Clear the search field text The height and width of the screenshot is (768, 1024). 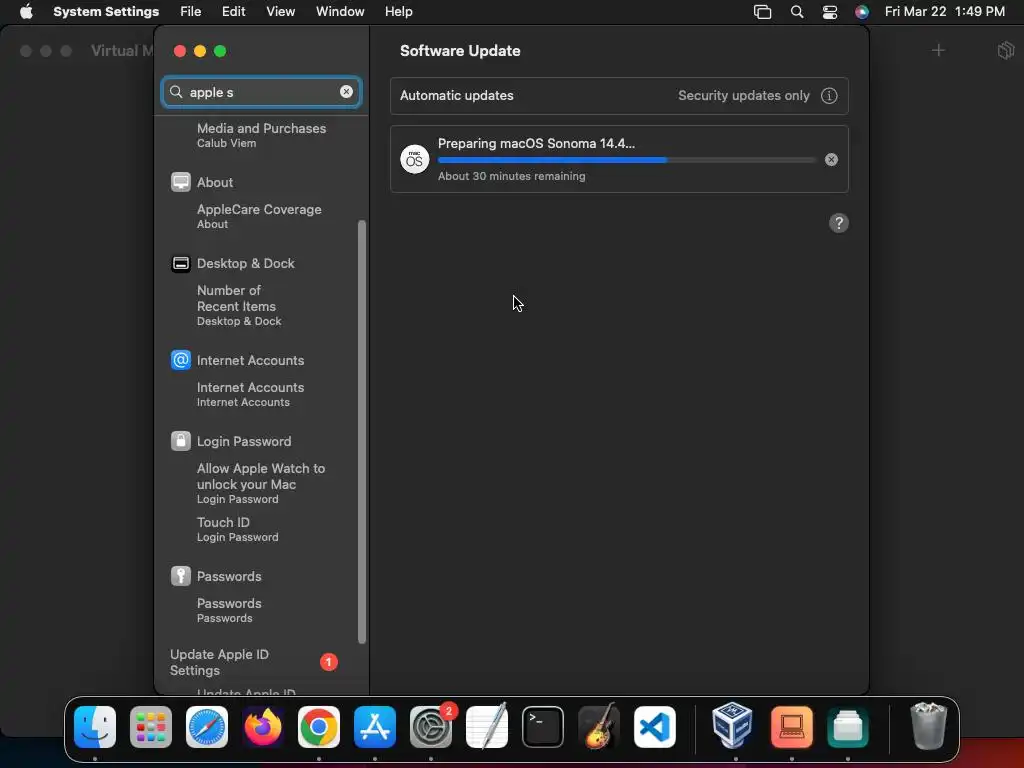[346, 92]
